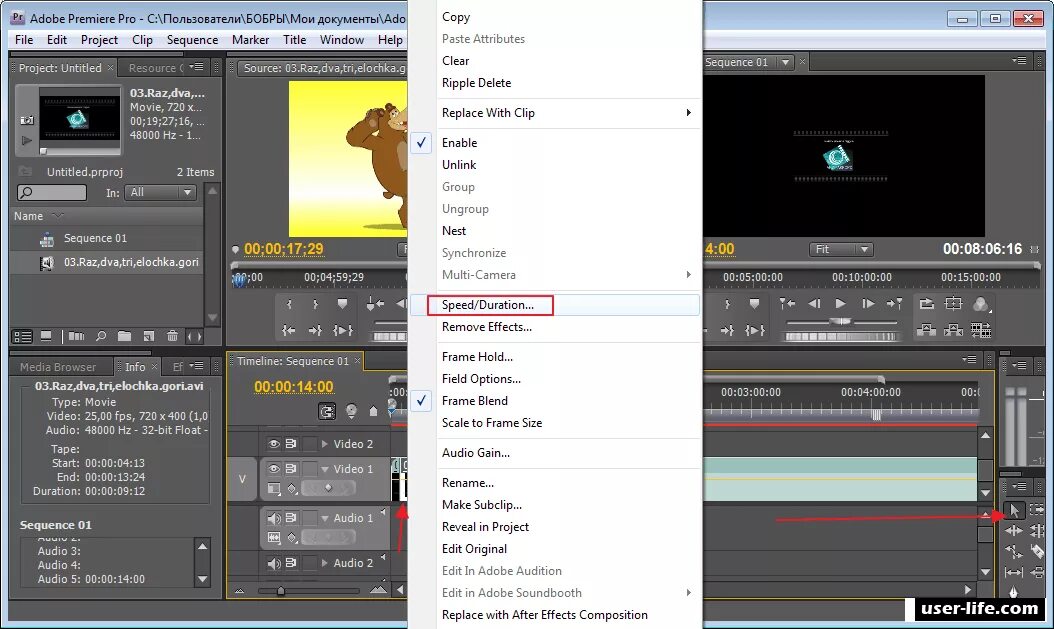Click the Project panel search field
The height and width of the screenshot is (629, 1054).
pyautogui.click(x=52, y=193)
